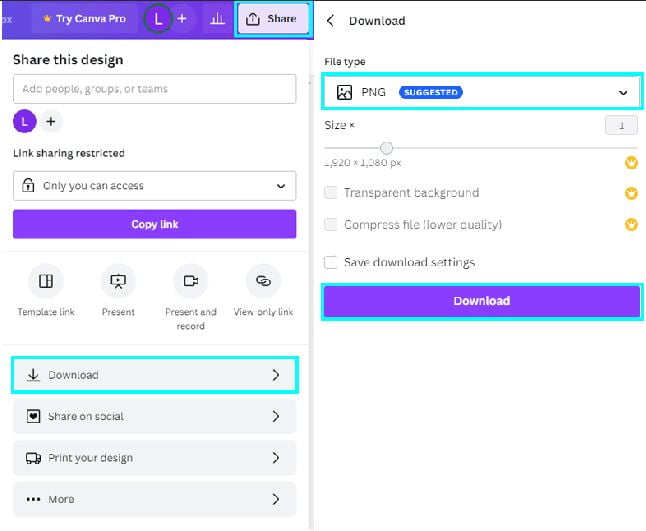Click the Present icon

[x=118, y=281]
